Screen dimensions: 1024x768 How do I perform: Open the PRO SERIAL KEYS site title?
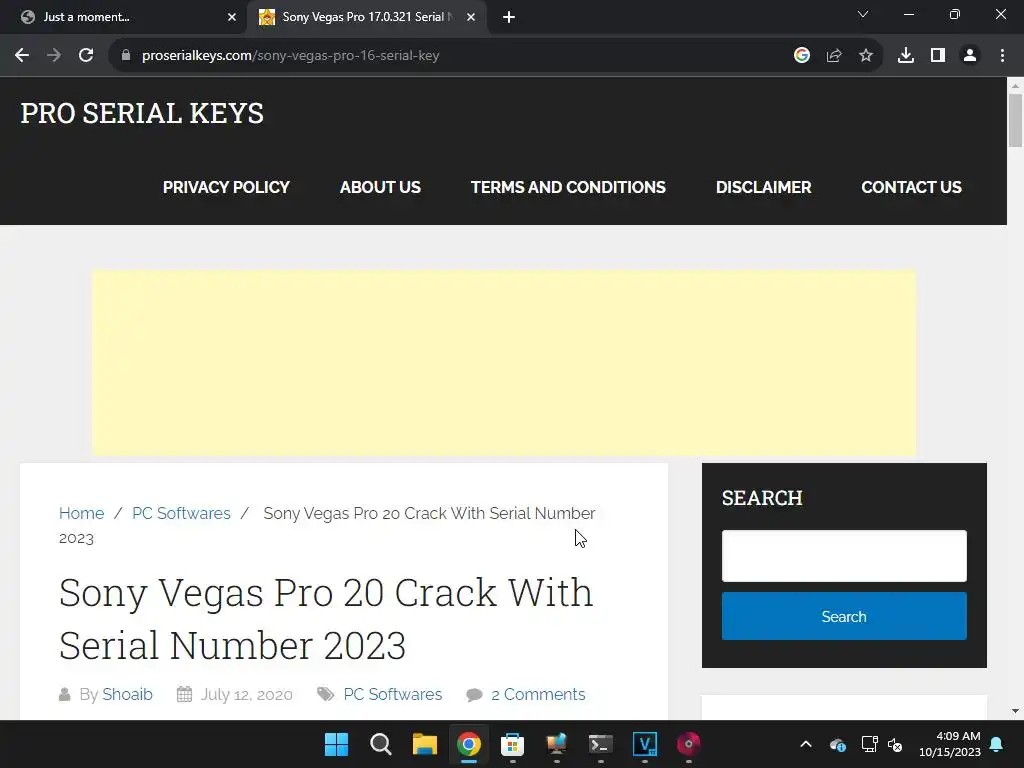pyautogui.click(x=142, y=113)
